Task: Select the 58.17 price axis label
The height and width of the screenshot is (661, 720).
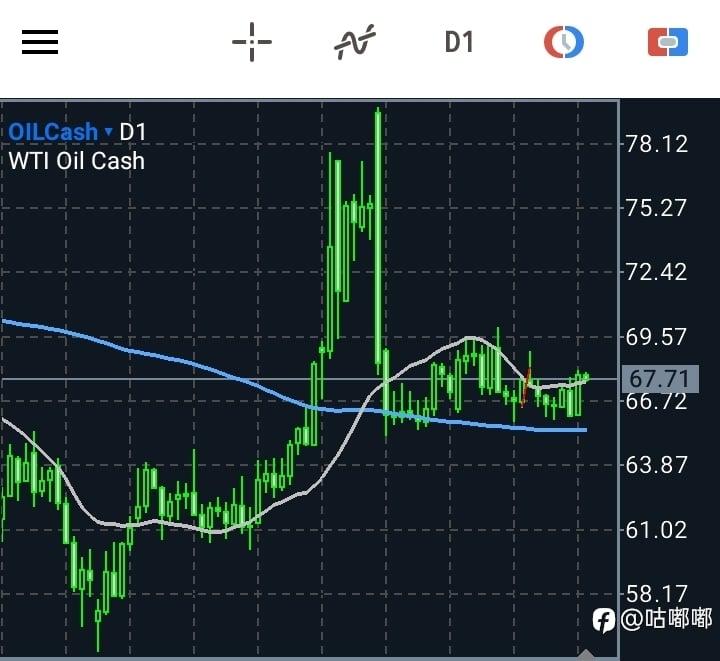Action: point(657,594)
